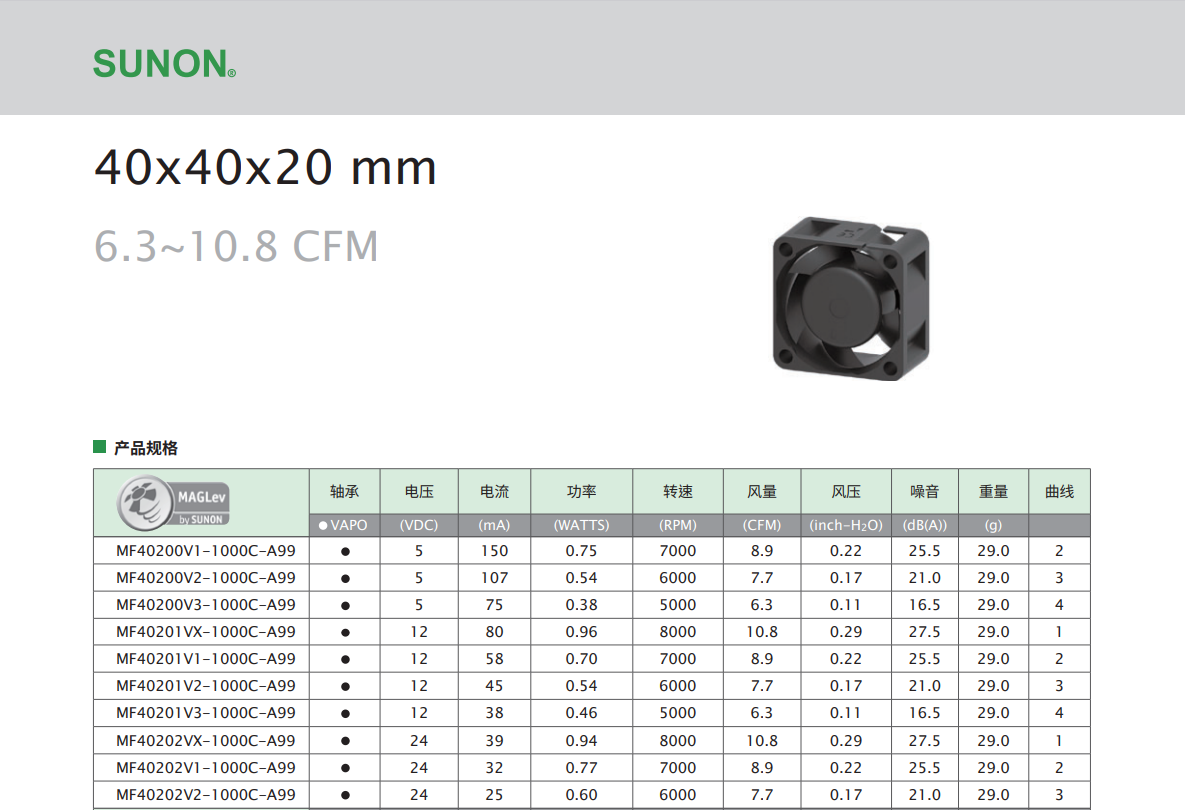Click power value "0.77" for MF40202V1-1000C-A99
The height and width of the screenshot is (810, 1185).
(581, 768)
